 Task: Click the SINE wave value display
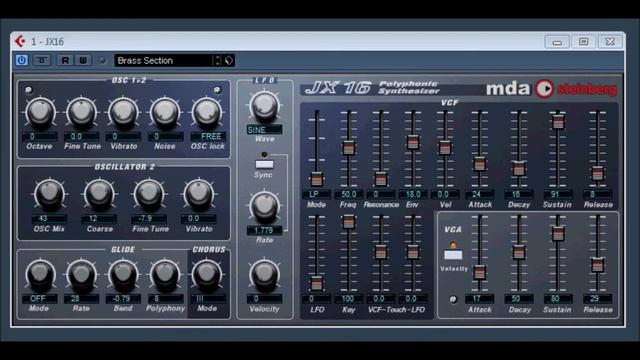pyautogui.click(x=264, y=130)
